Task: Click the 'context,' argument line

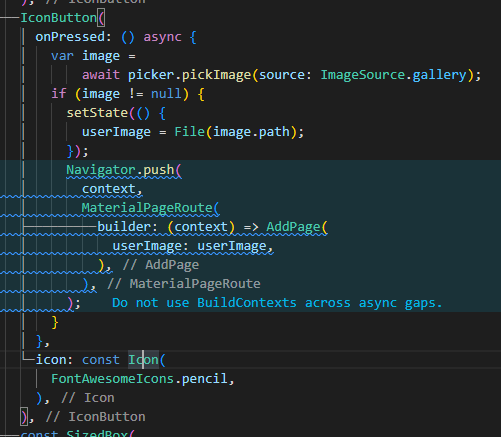Action: (112, 189)
